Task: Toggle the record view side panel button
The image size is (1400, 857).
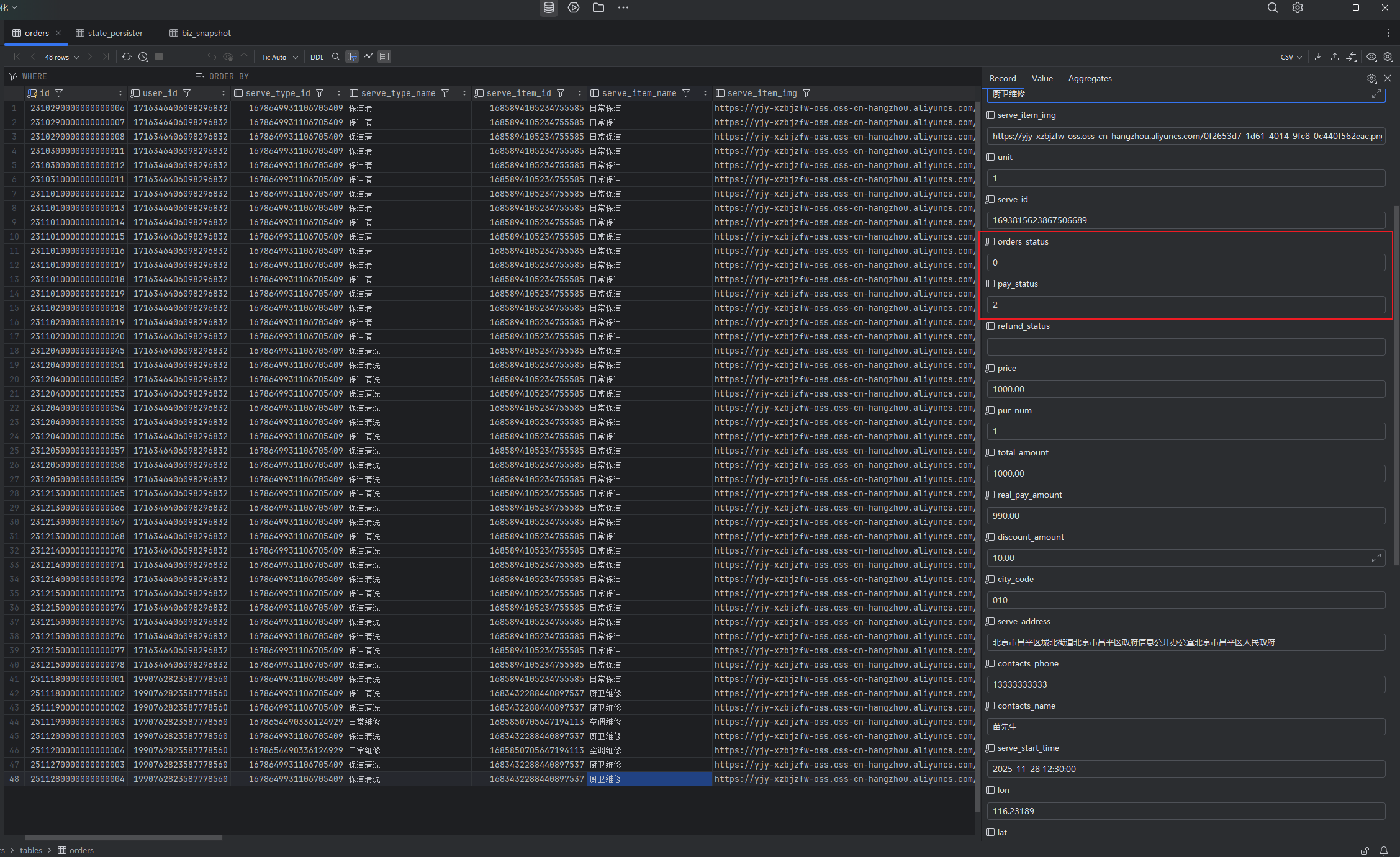Action: click(x=384, y=56)
